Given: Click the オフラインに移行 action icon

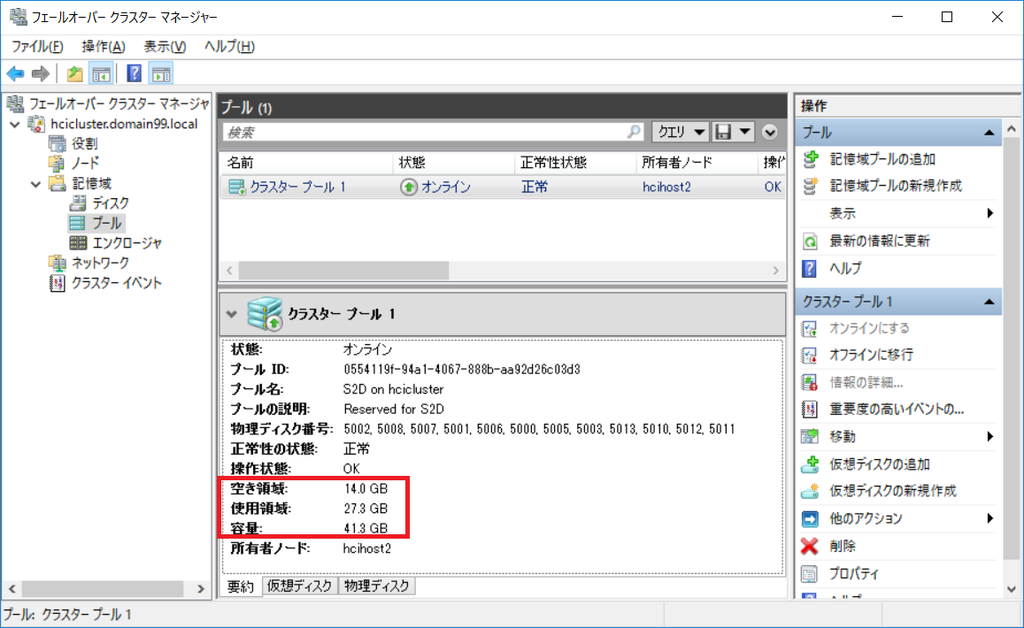Looking at the screenshot, I should coord(810,355).
